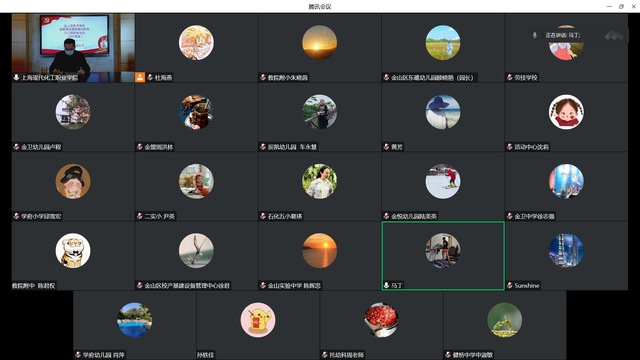The width and height of the screenshot is (640, 360).
Task: Click the muted mic icon beside 辰凯幼儿园 车永慧
Action: click(263, 147)
